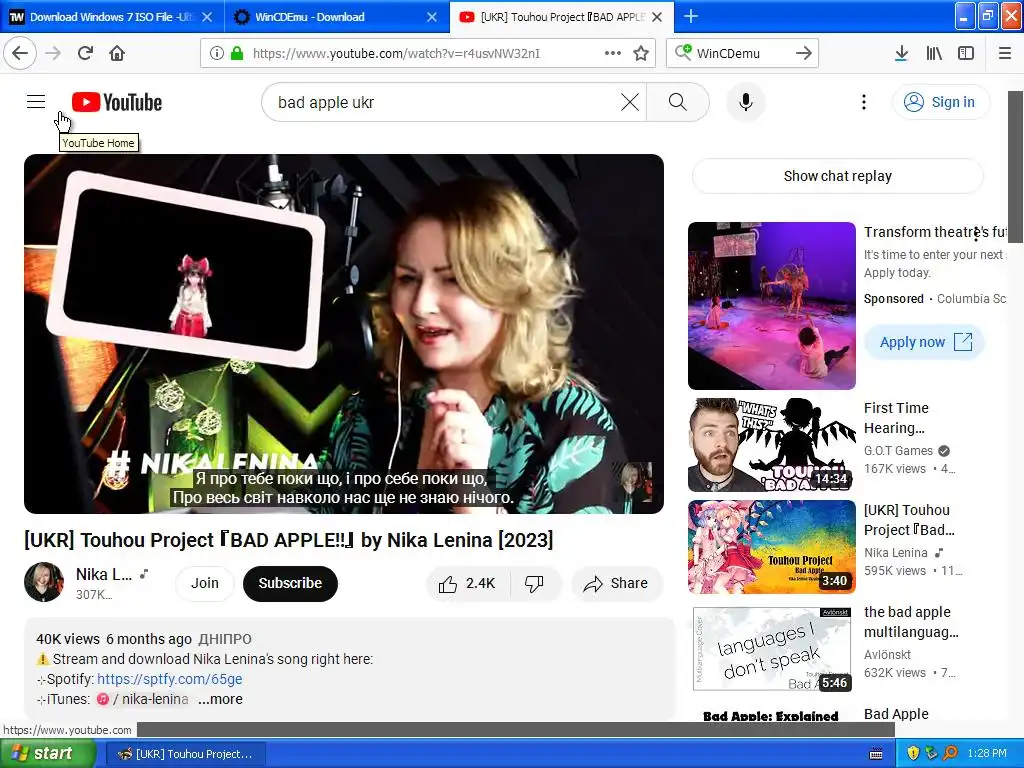Open YouTube settings three-dot menu
This screenshot has width=1024, height=768.
click(x=863, y=102)
